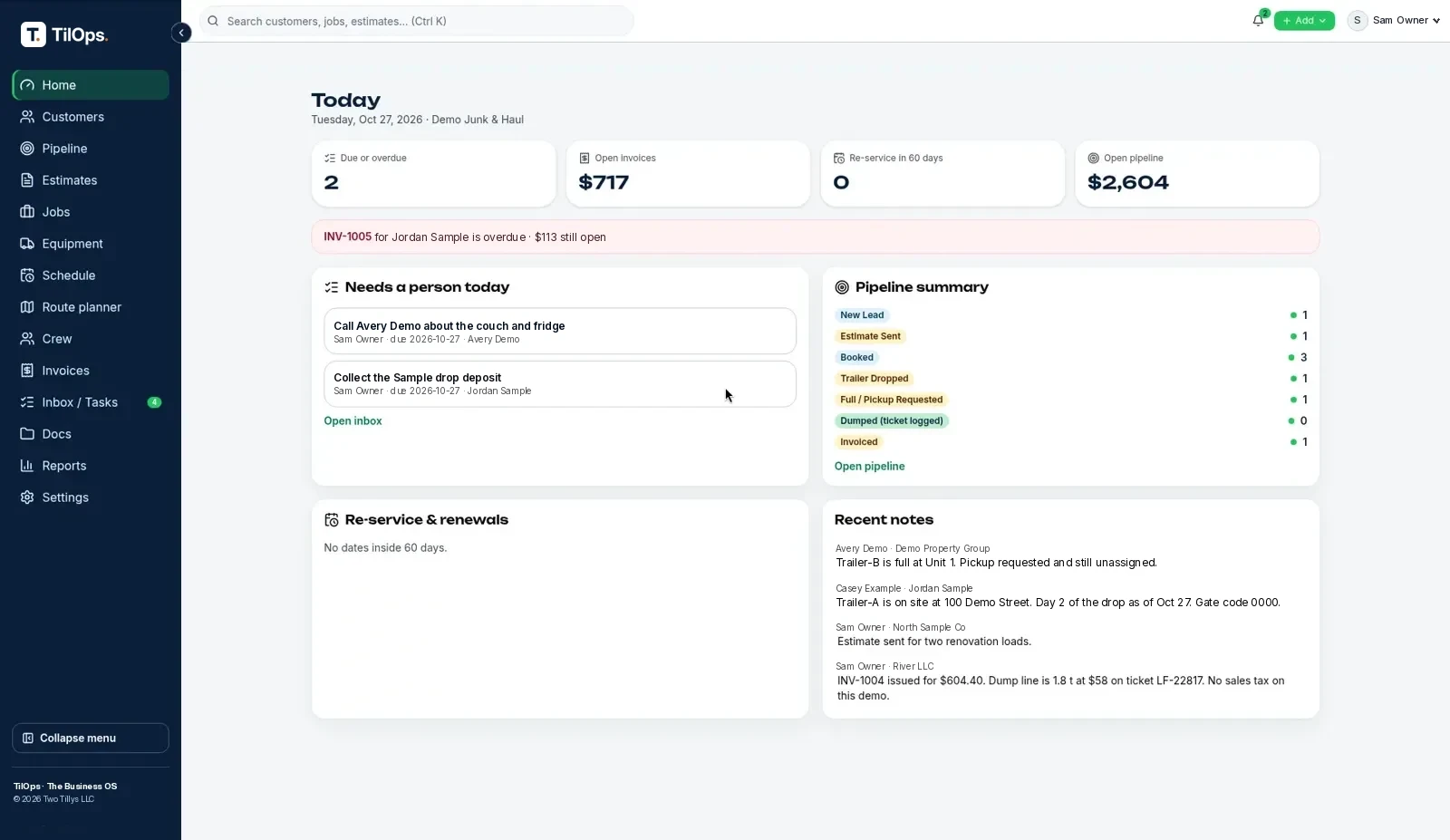Click the Jobs icon in sidebar
Image resolution: width=1450 pixels, height=840 pixels.
[x=27, y=212]
